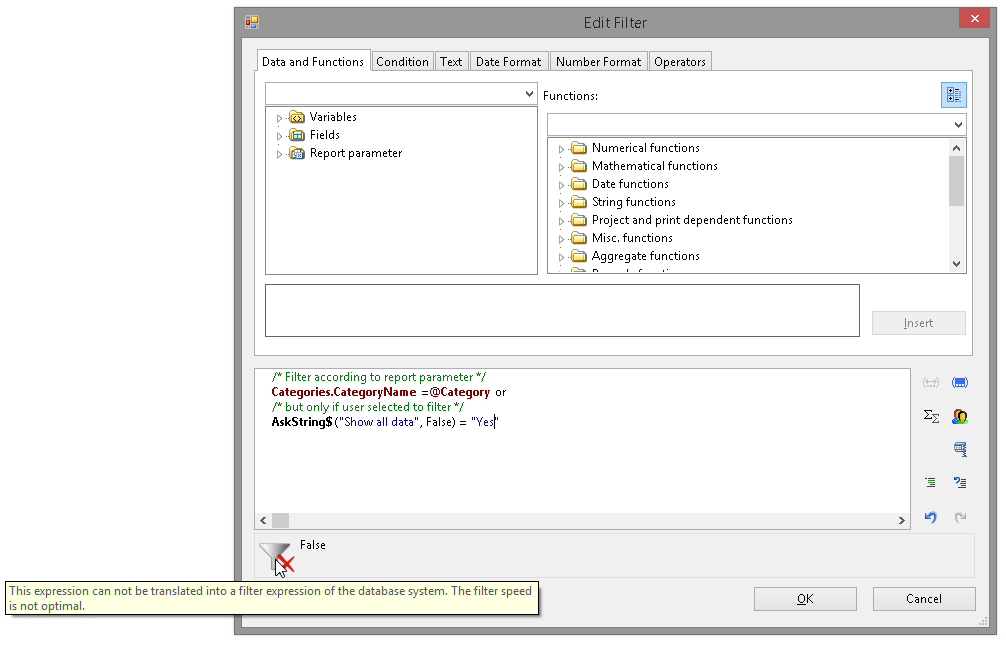This screenshot has height=645, width=1006.
Task: Expand the Variables tree node
Action: 278,118
